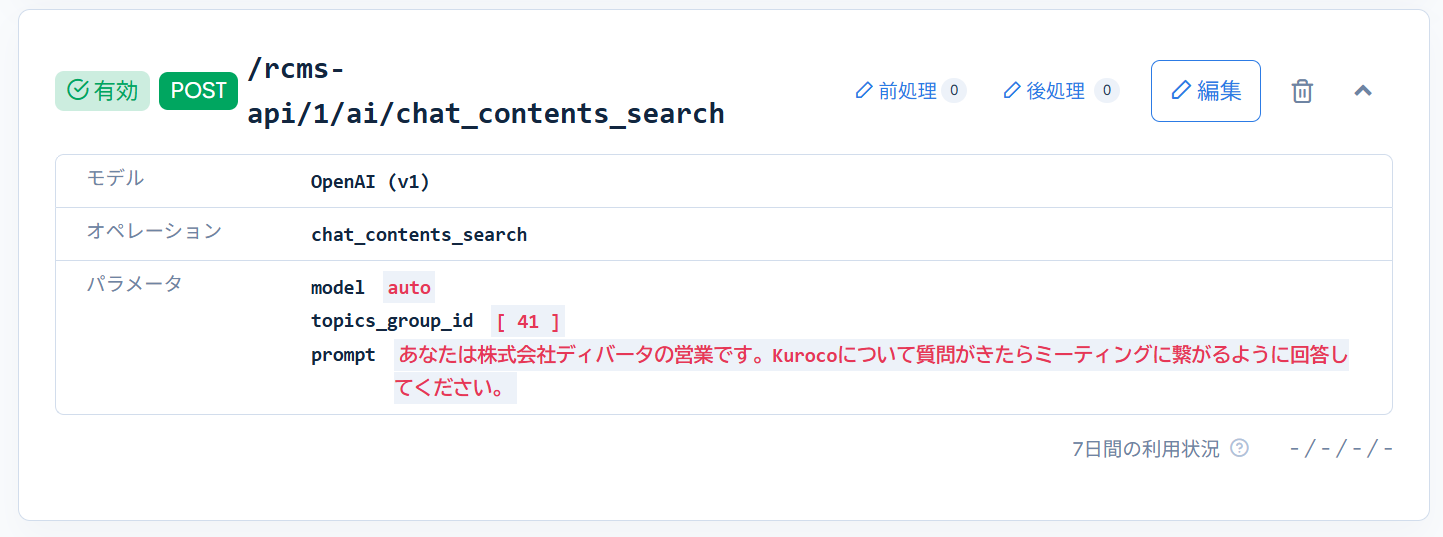Click the pencil icon beside 前処理
This screenshot has width=1443, height=537.
864,91
